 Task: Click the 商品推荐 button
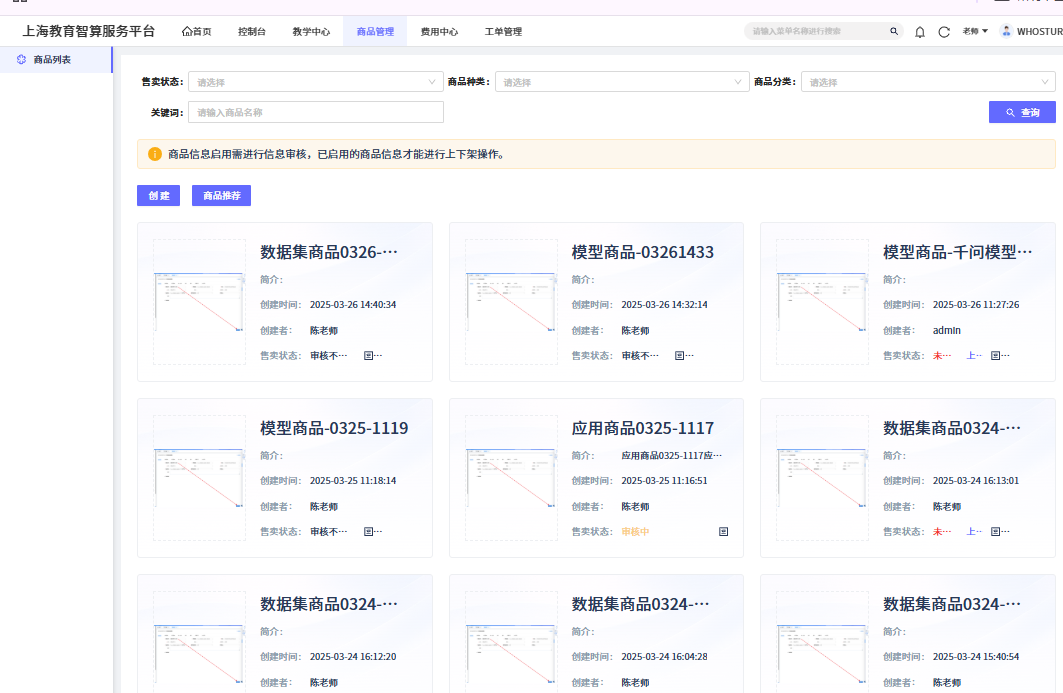pyautogui.click(x=221, y=196)
